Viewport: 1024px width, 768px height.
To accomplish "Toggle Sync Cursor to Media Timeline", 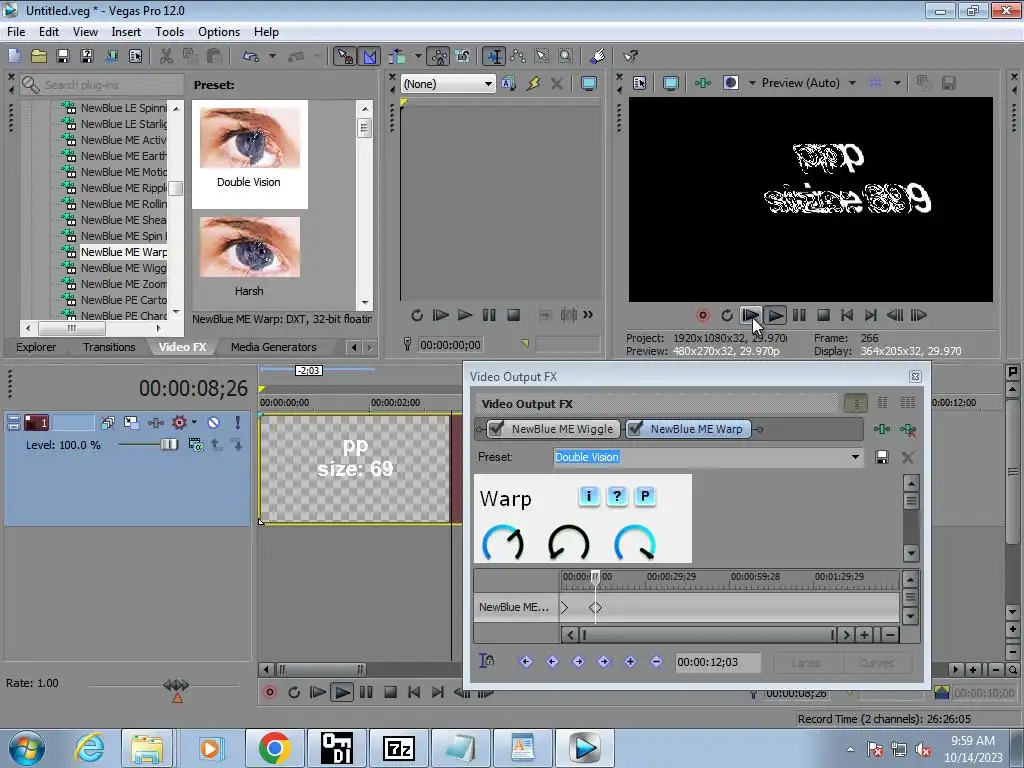I will pyautogui.click(x=487, y=661).
